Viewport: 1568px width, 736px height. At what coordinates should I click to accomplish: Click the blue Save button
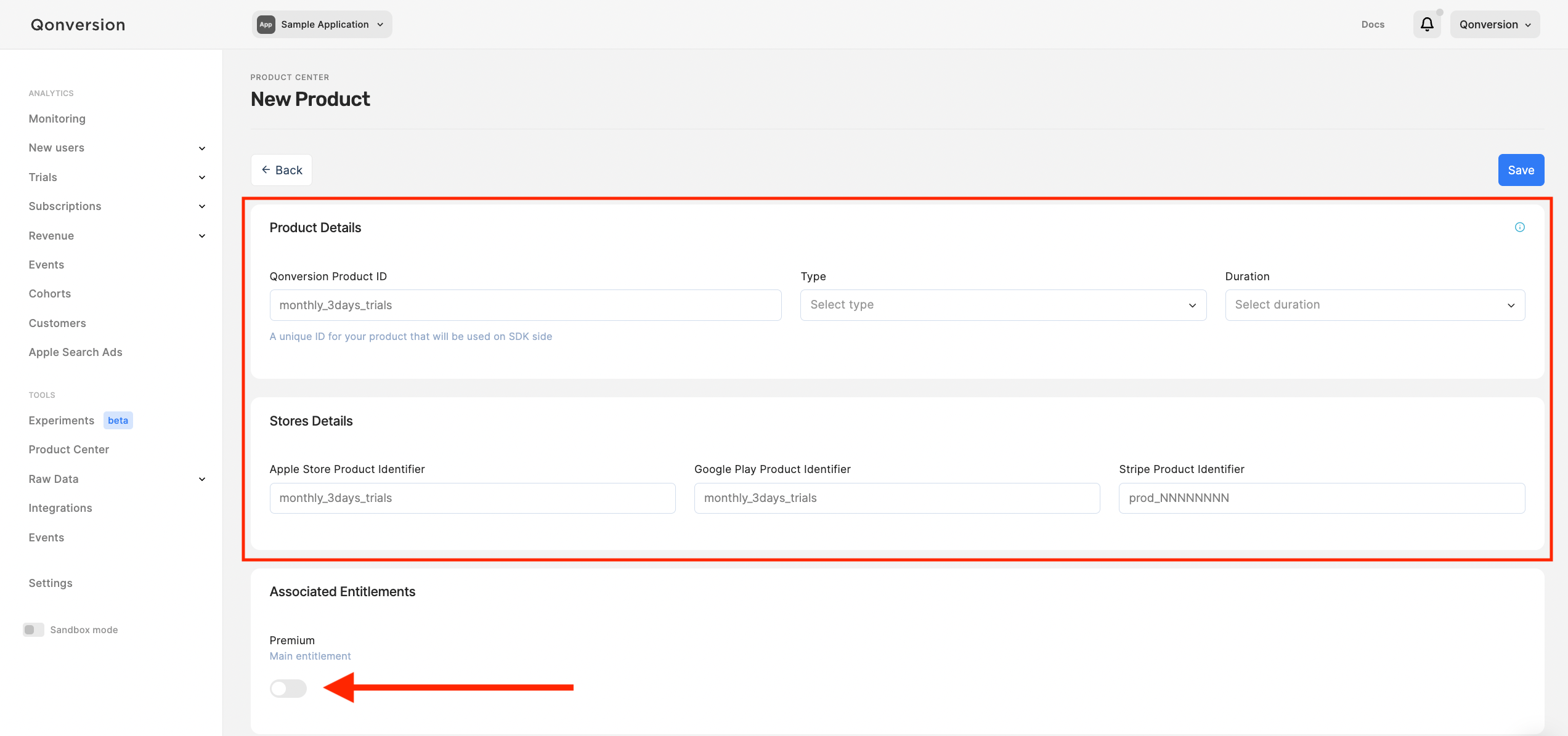pos(1520,170)
